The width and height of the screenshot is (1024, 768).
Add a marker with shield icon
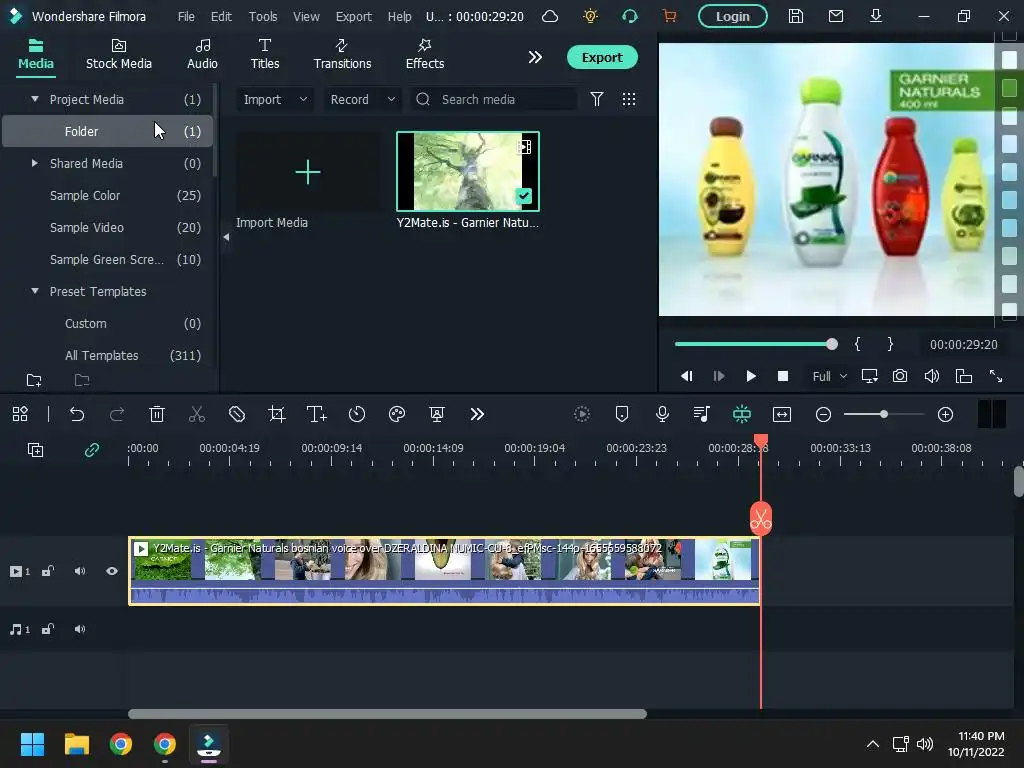pos(622,414)
